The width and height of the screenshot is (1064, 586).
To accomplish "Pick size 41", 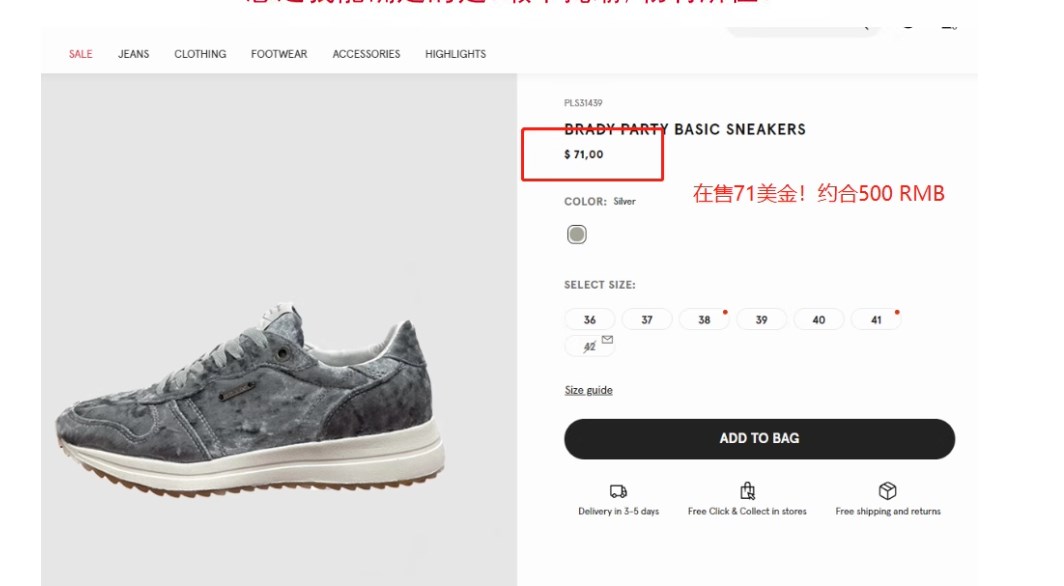I will click(x=876, y=319).
